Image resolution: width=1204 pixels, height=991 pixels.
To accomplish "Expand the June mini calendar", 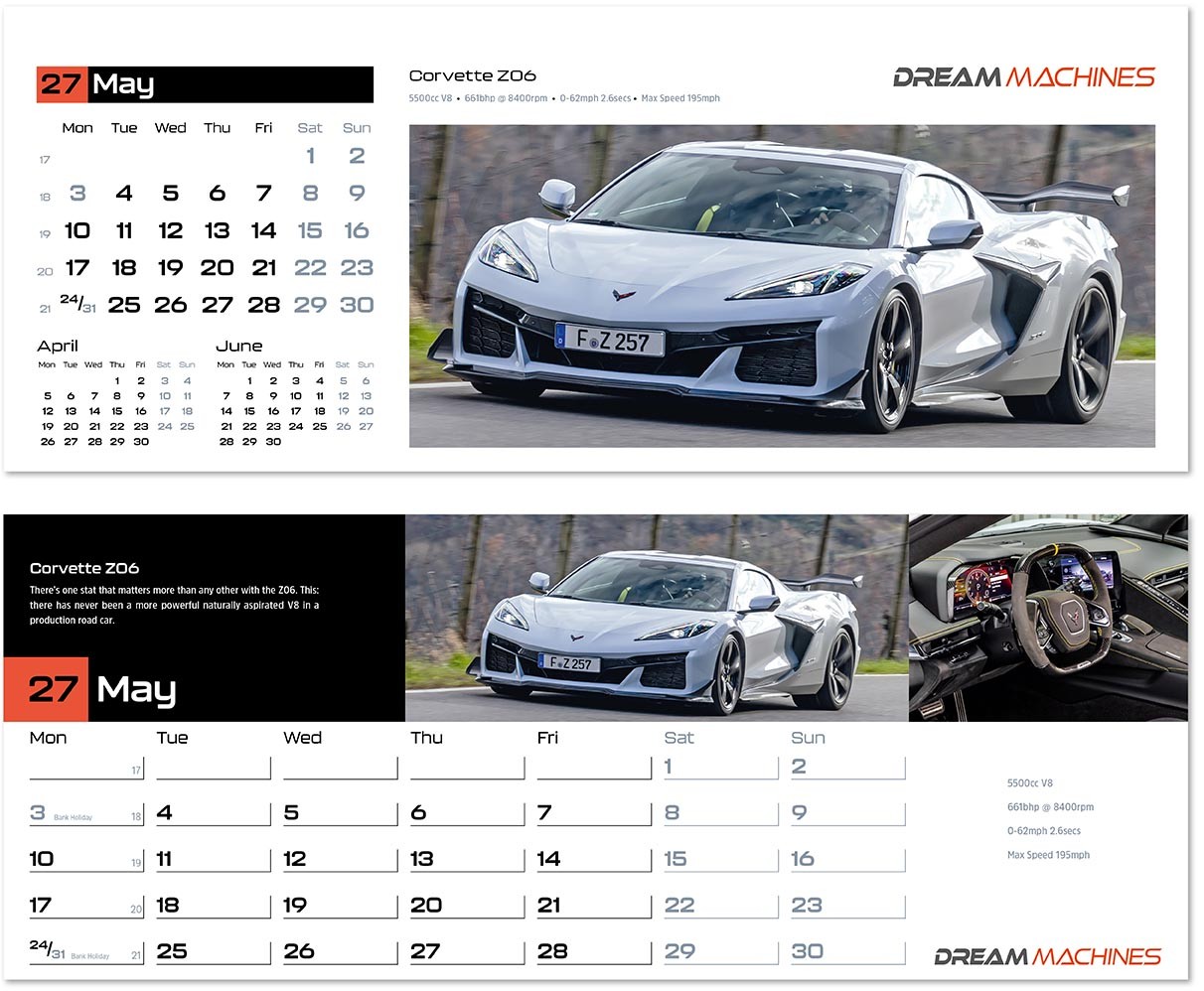I will click(239, 346).
